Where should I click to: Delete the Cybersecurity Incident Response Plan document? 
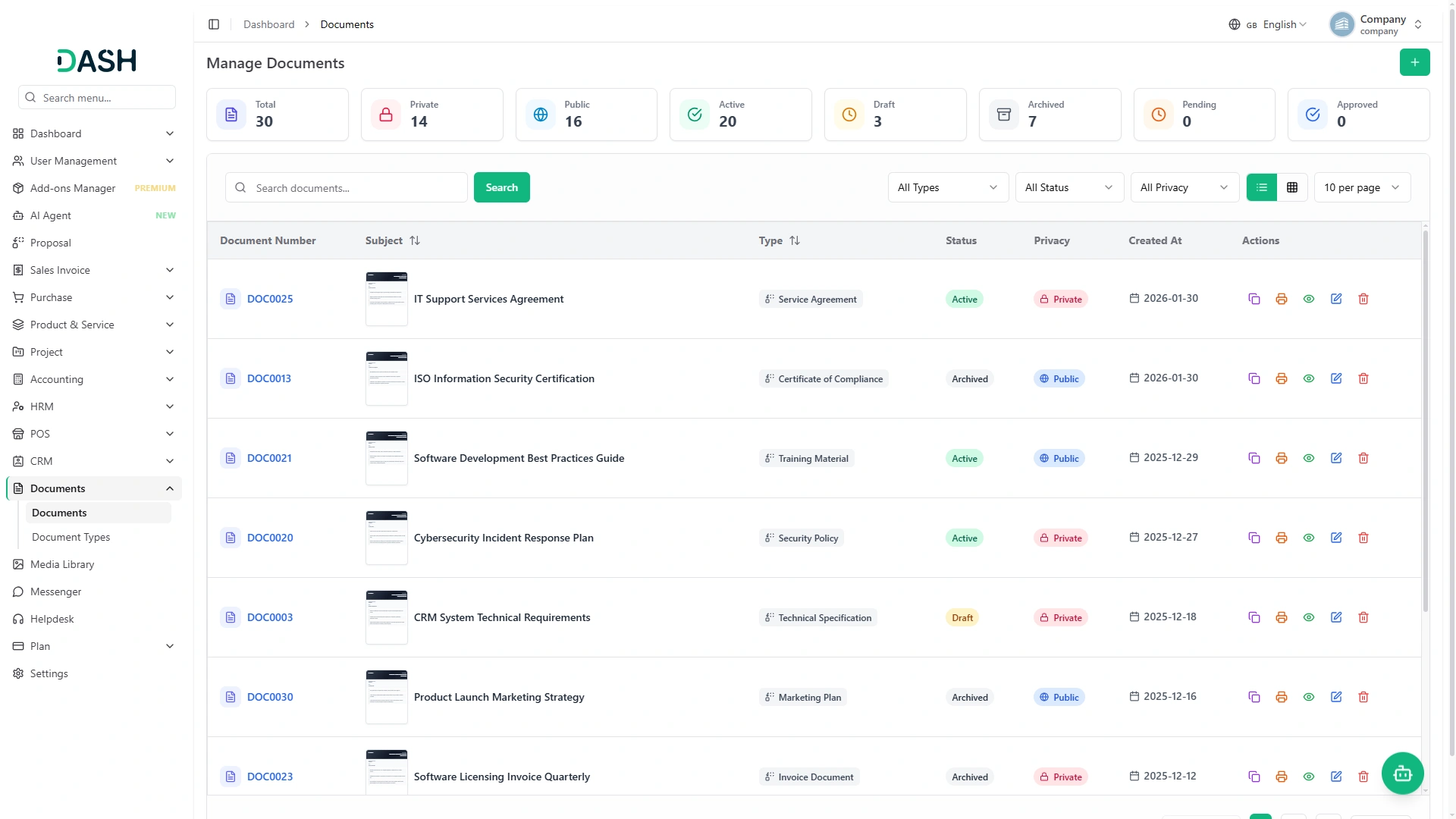pos(1363,538)
